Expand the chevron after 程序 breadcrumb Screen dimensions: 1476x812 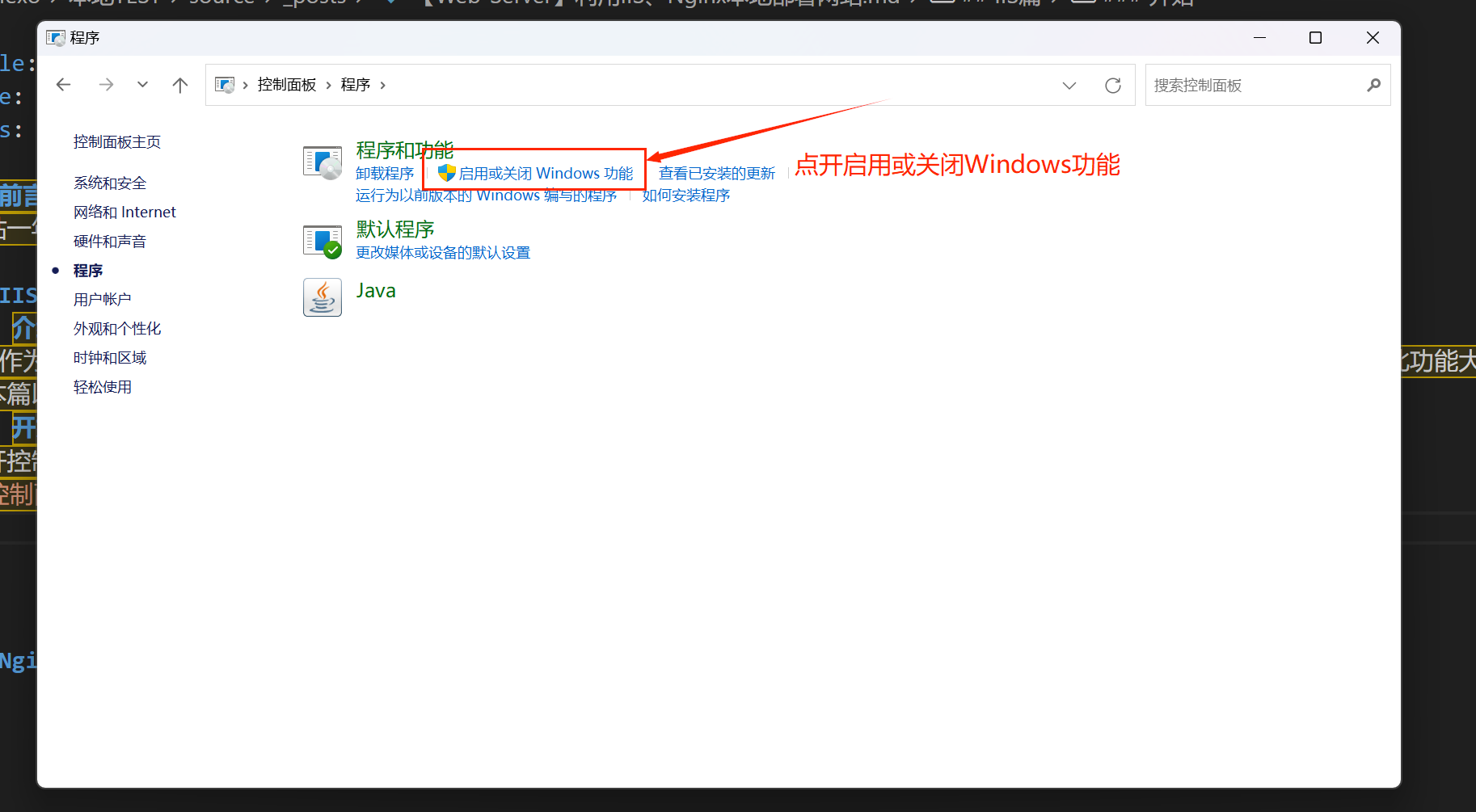click(383, 85)
